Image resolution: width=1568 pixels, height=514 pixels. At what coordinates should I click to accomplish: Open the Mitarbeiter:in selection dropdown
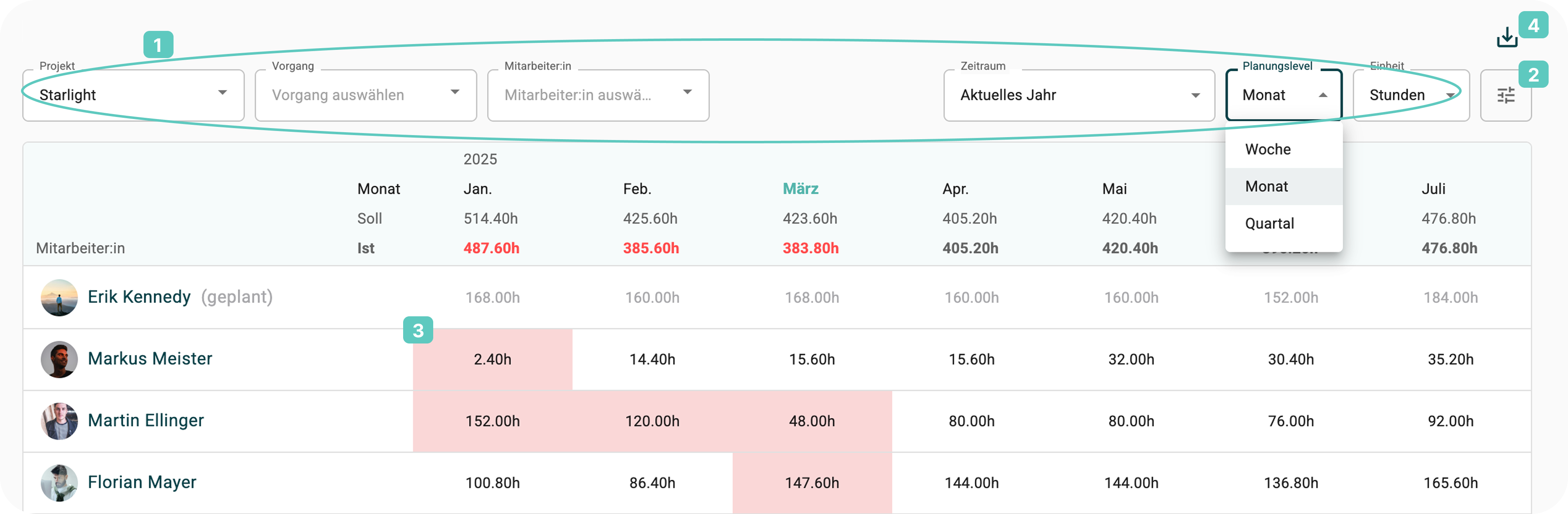598,96
